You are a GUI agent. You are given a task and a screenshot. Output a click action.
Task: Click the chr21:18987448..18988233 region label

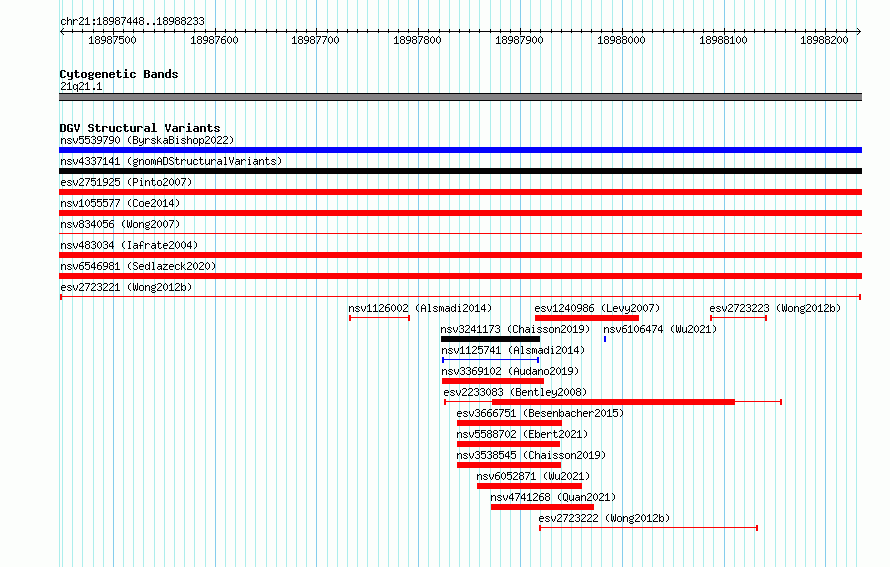pos(132,21)
